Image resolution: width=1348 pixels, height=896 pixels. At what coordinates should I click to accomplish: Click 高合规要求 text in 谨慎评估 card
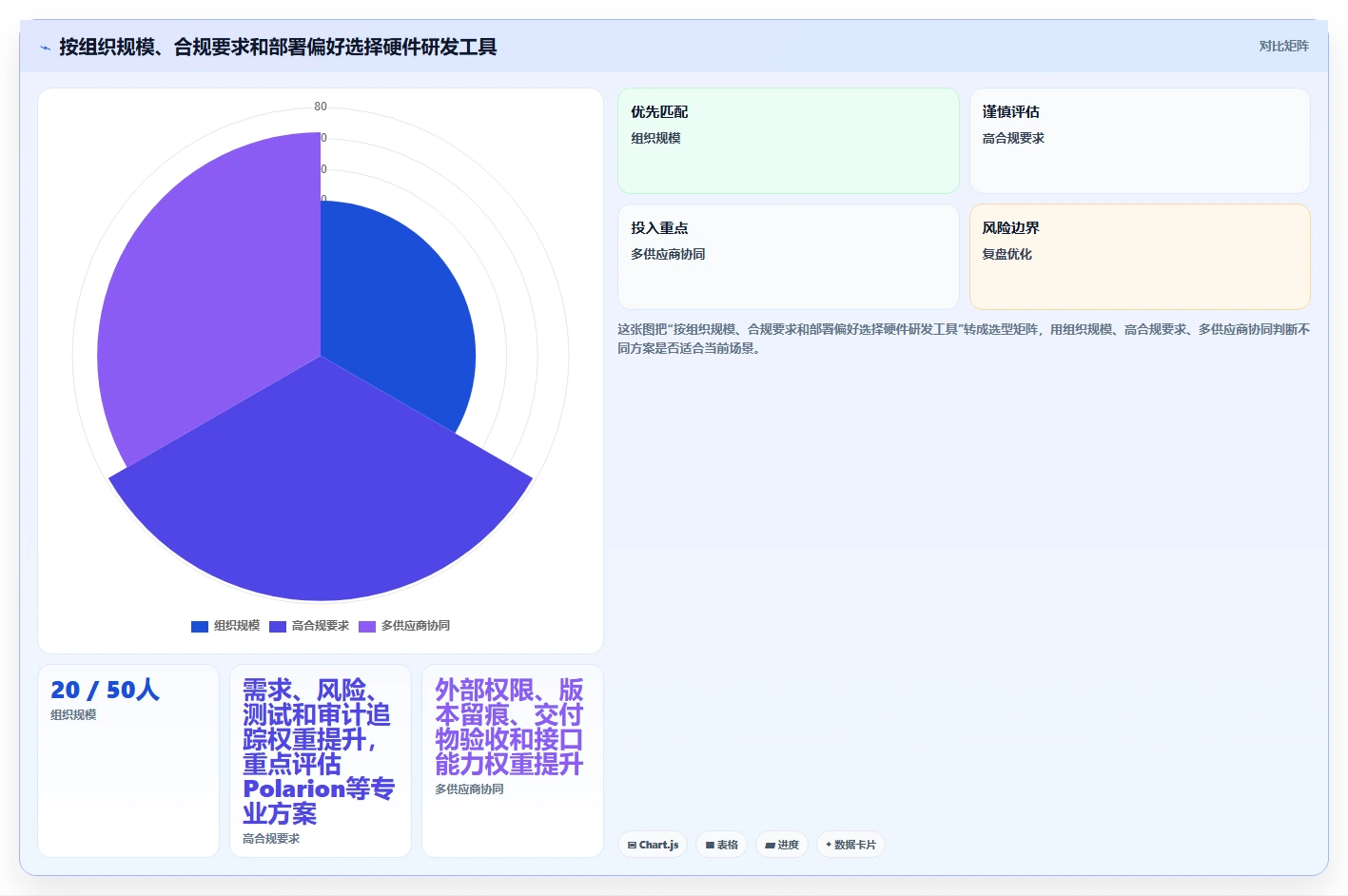[x=1013, y=138]
